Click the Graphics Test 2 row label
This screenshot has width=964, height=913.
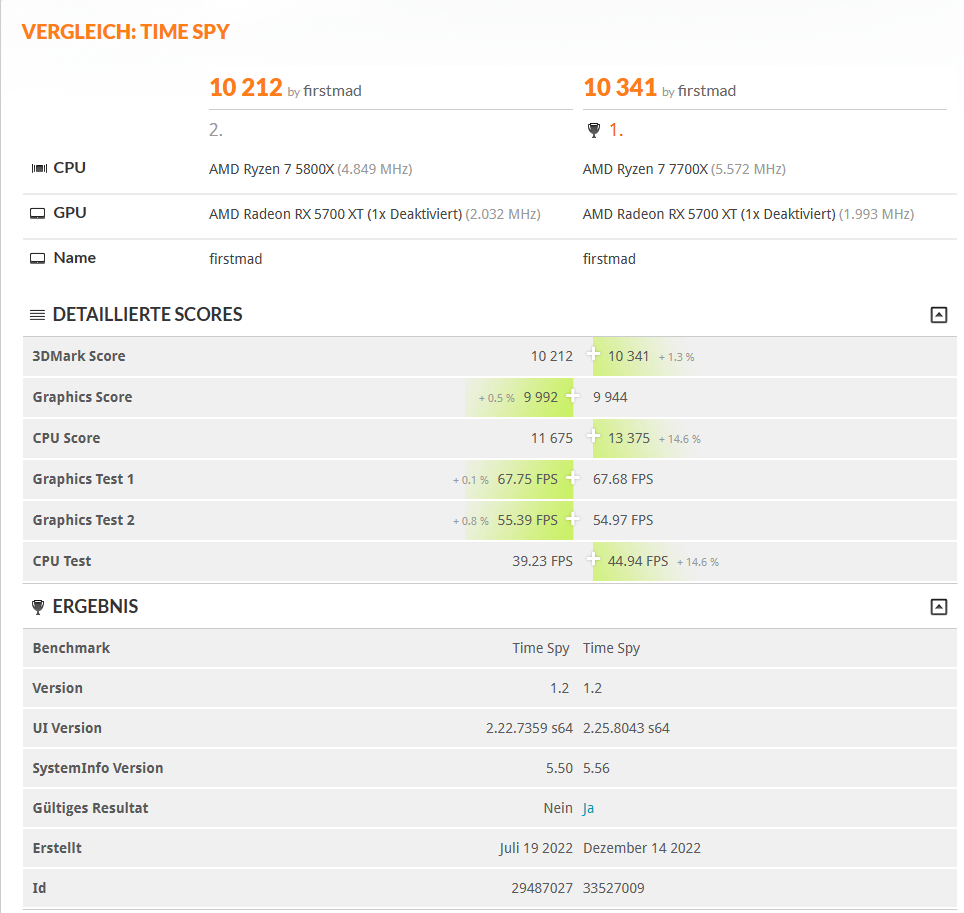tap(84, 520)
